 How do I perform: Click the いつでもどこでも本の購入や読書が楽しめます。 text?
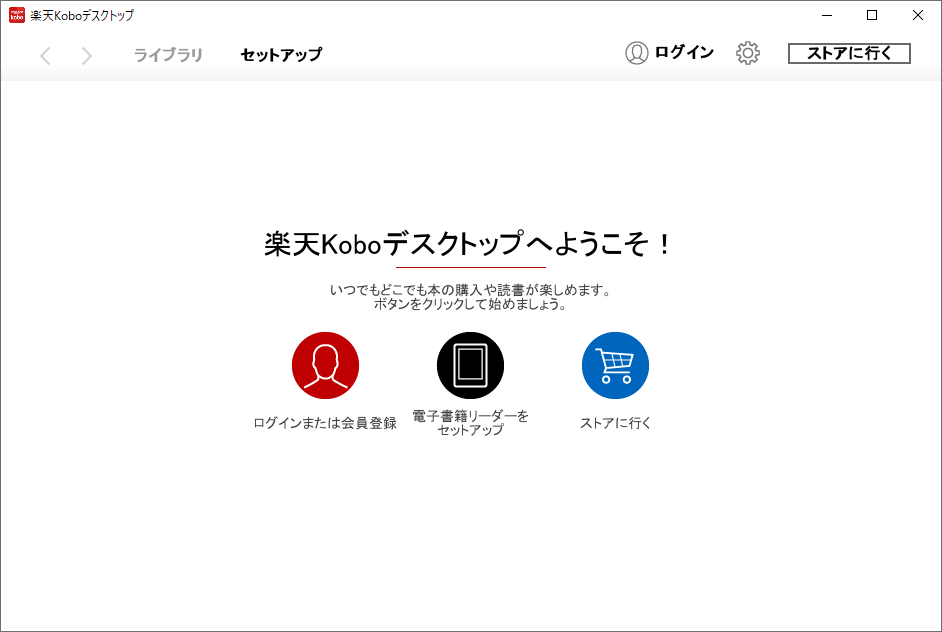tap(470, 290)
